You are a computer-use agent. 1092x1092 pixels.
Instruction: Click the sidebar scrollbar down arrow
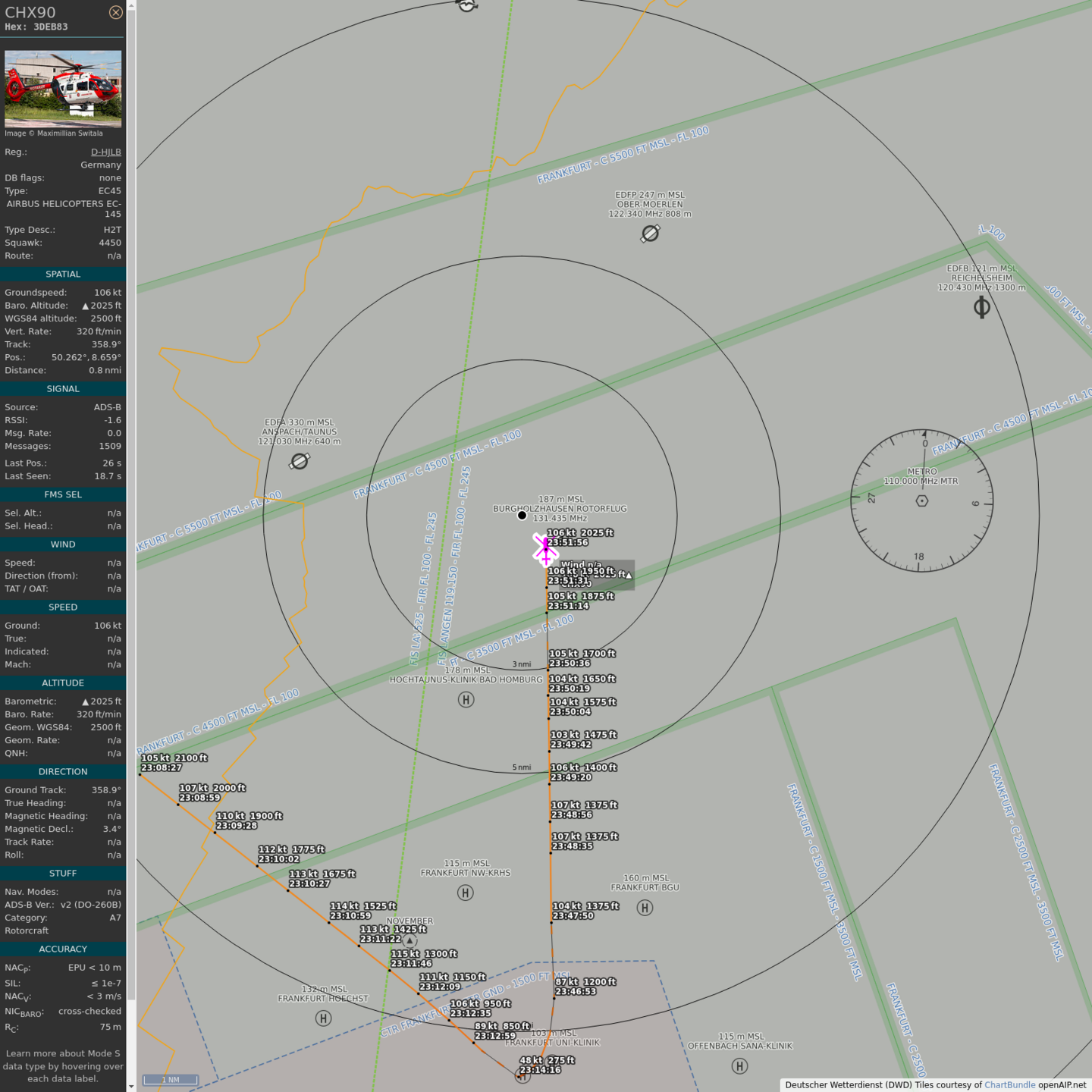(131, 1087)
